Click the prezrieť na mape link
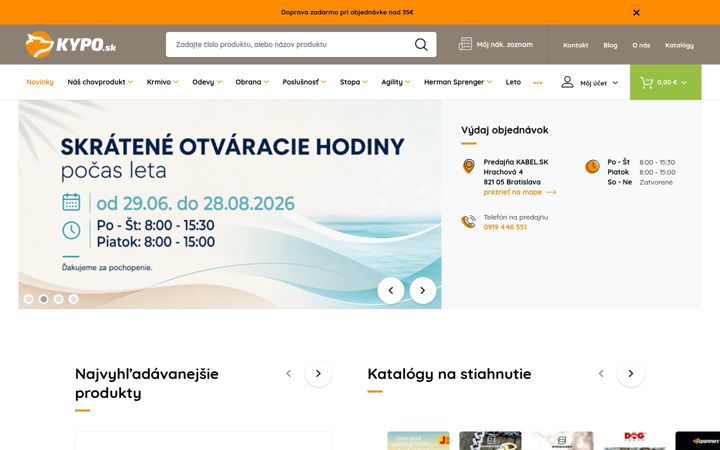720x450 pixels. click(x=520, y=192)
